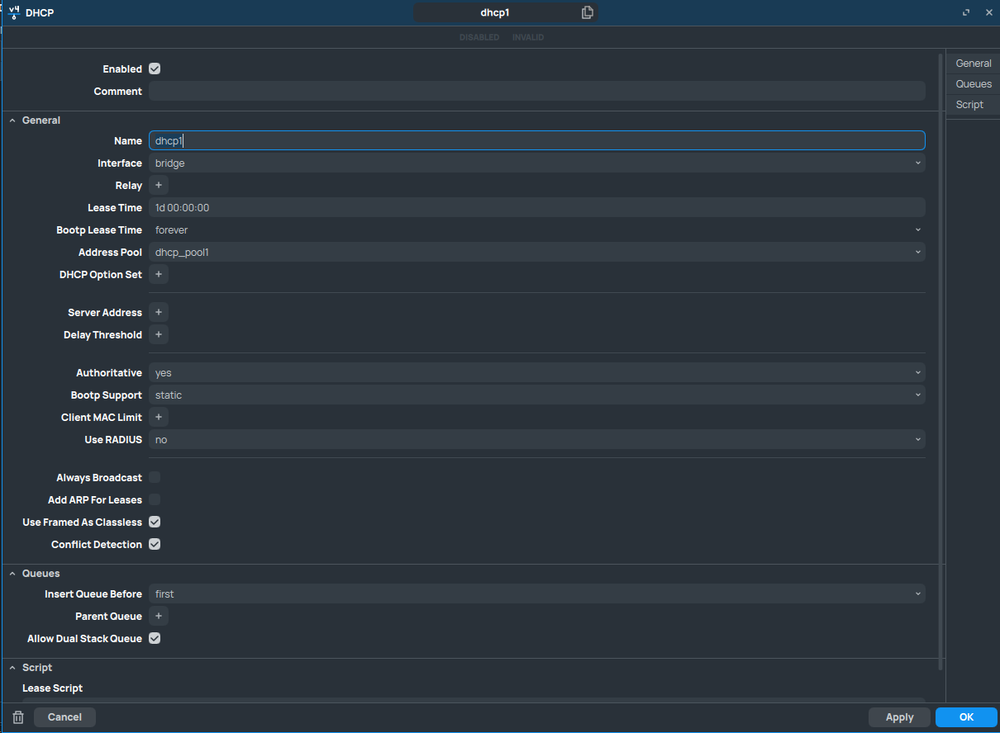Viewport: 1000px width, 733px height.
Task: Add a Delay Threshold with plus icon
Action: tap(158, 334)
